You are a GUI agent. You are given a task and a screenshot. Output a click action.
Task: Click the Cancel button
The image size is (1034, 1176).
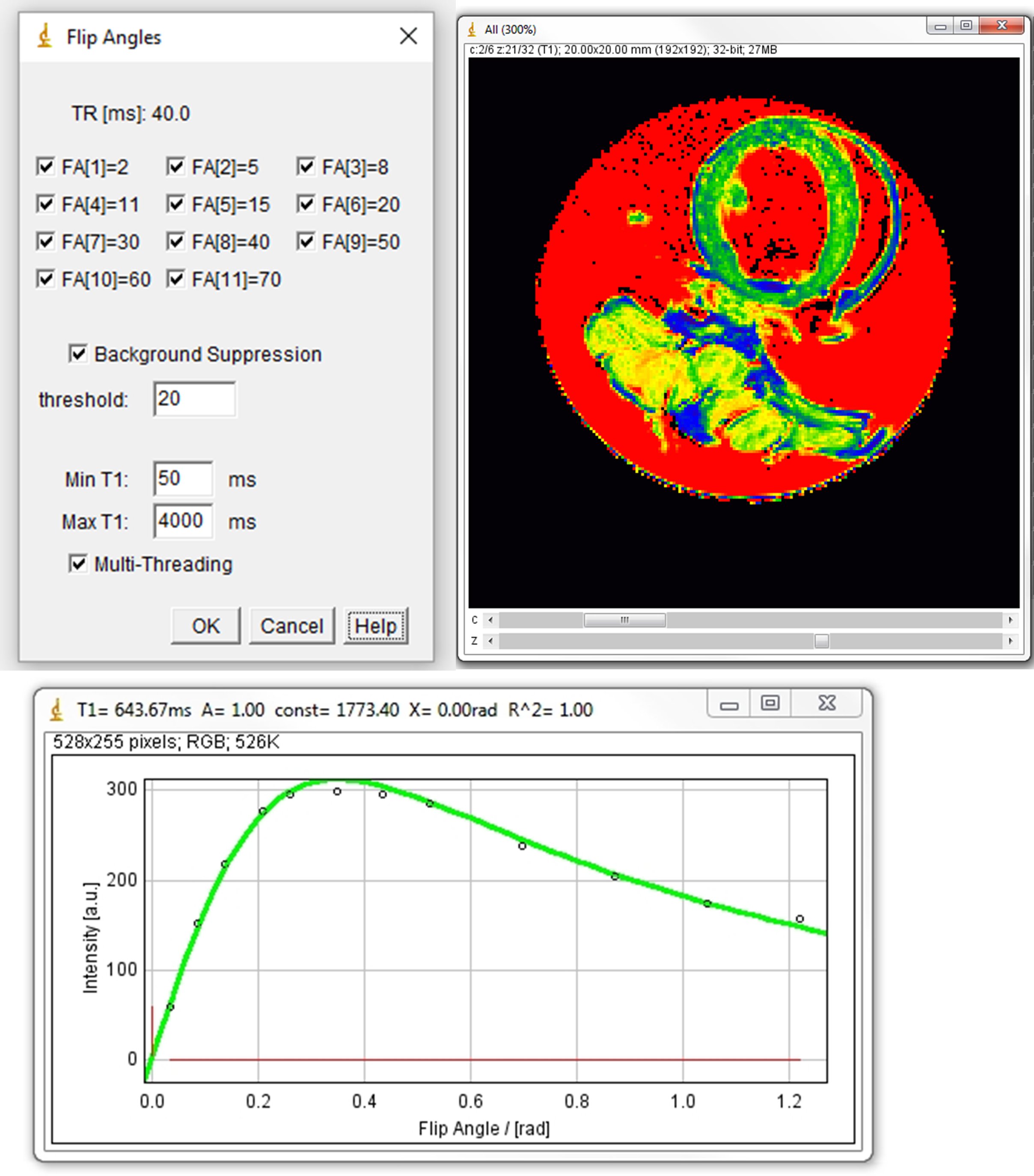[x=292, y=625]
